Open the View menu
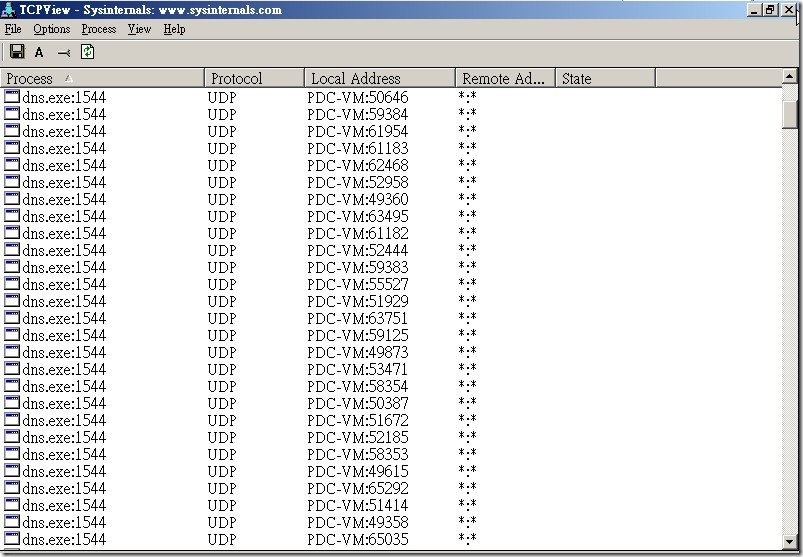Viewport: 803px width, 557px height. tap(139, 29)
